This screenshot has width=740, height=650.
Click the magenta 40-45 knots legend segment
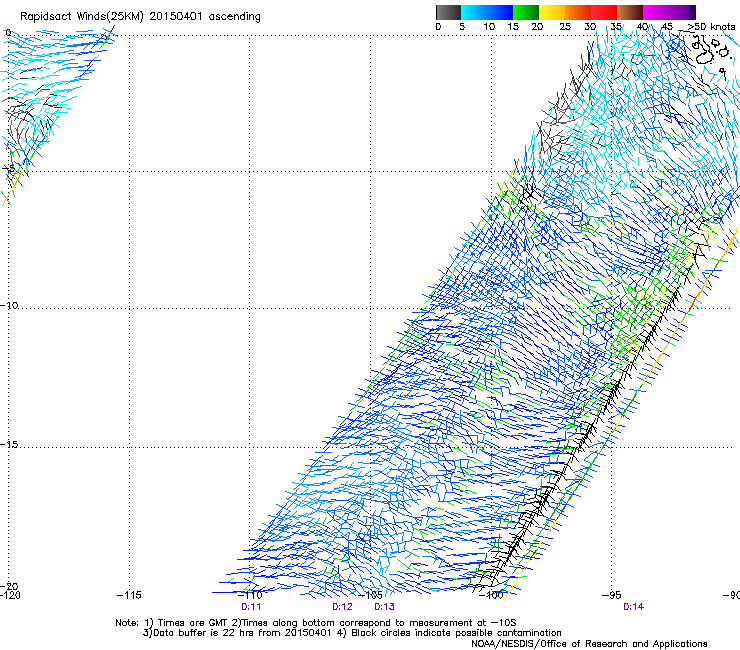(x=656, y=12)
